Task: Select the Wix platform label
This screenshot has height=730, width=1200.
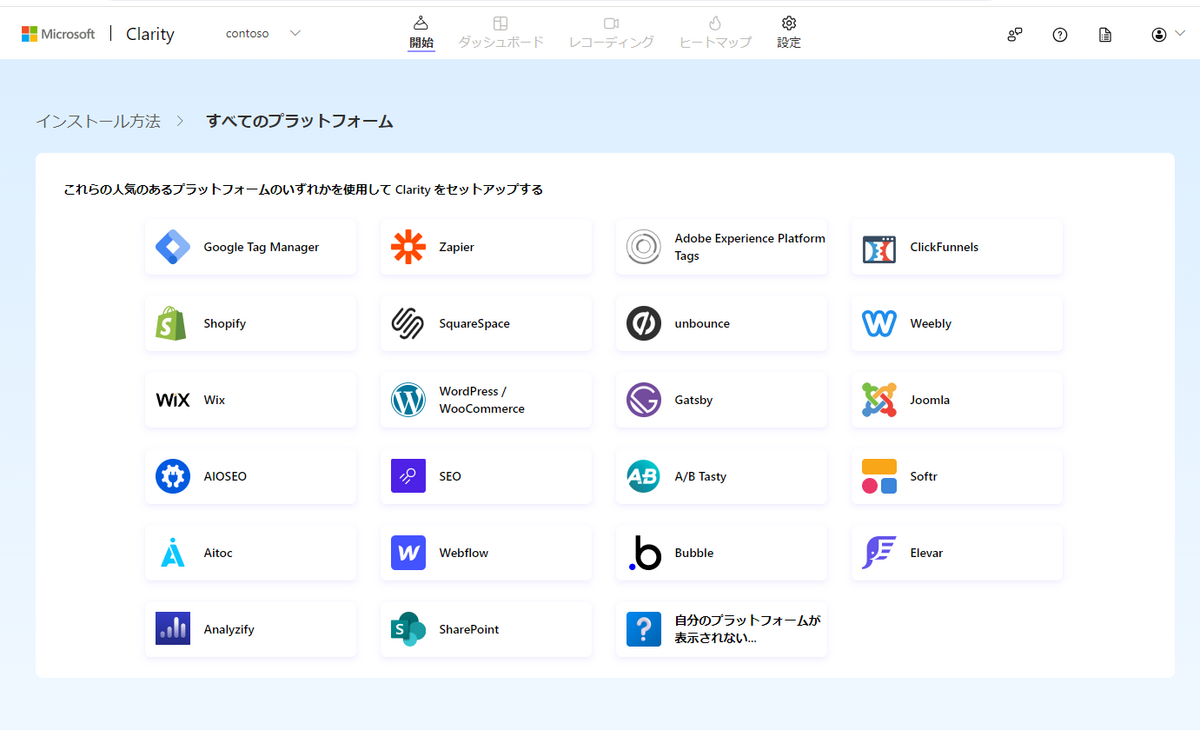Action: (214, 400)
